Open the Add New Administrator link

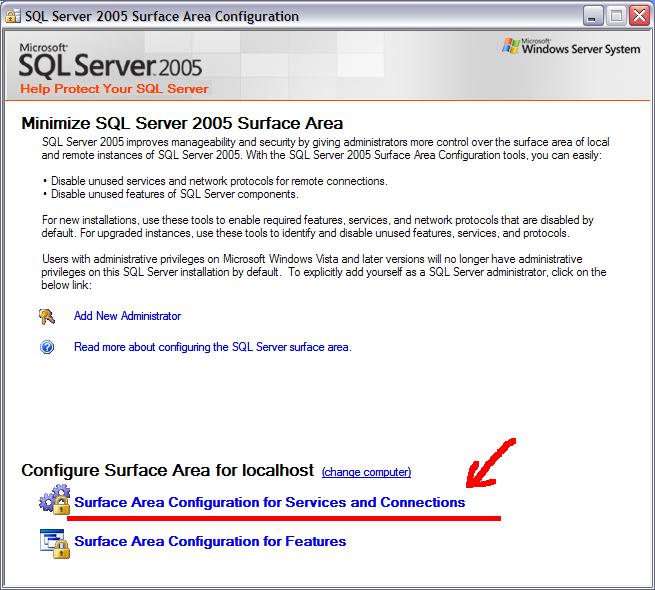[x=127, y=316]
